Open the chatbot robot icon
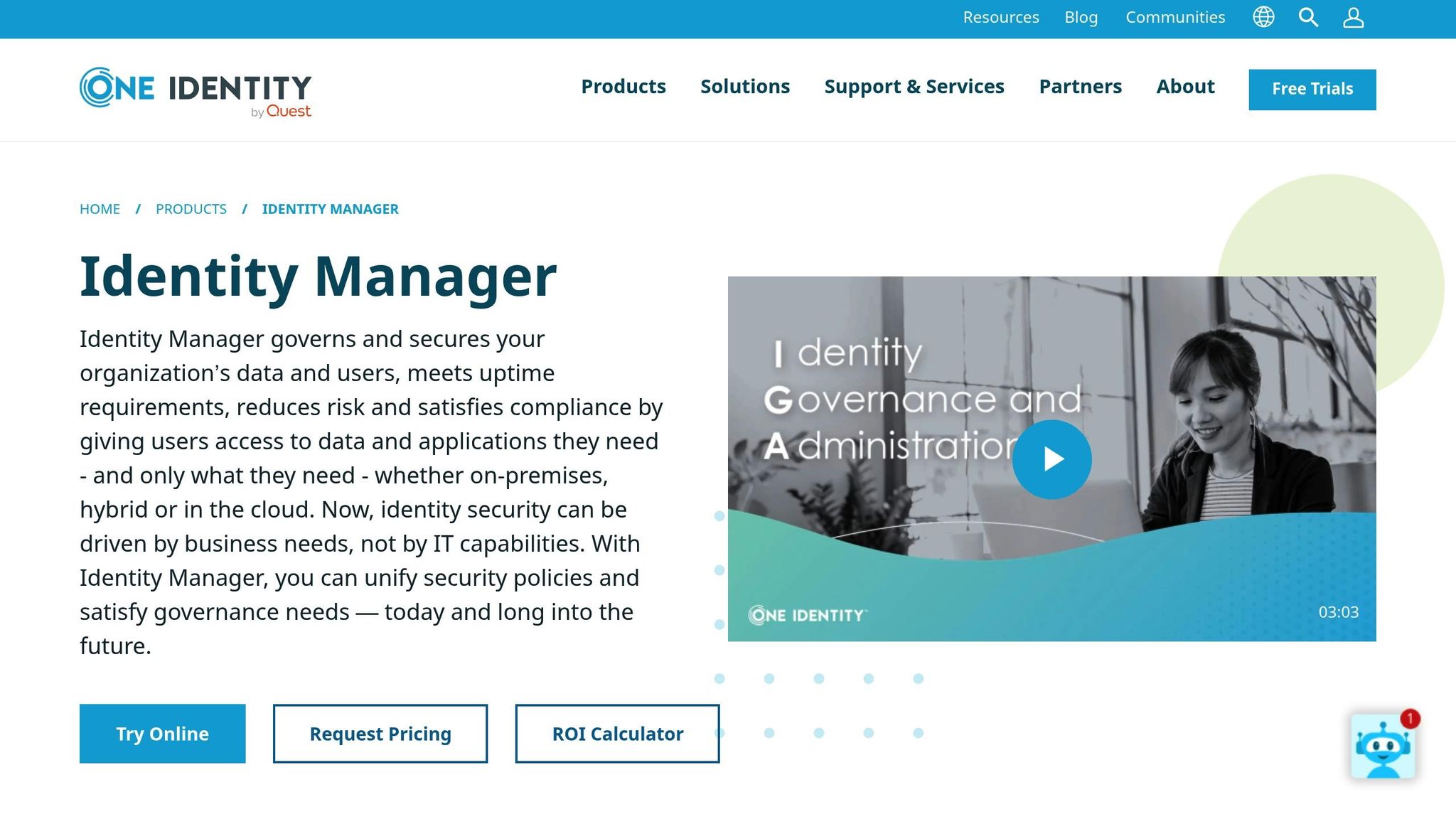 (1383, 746)
